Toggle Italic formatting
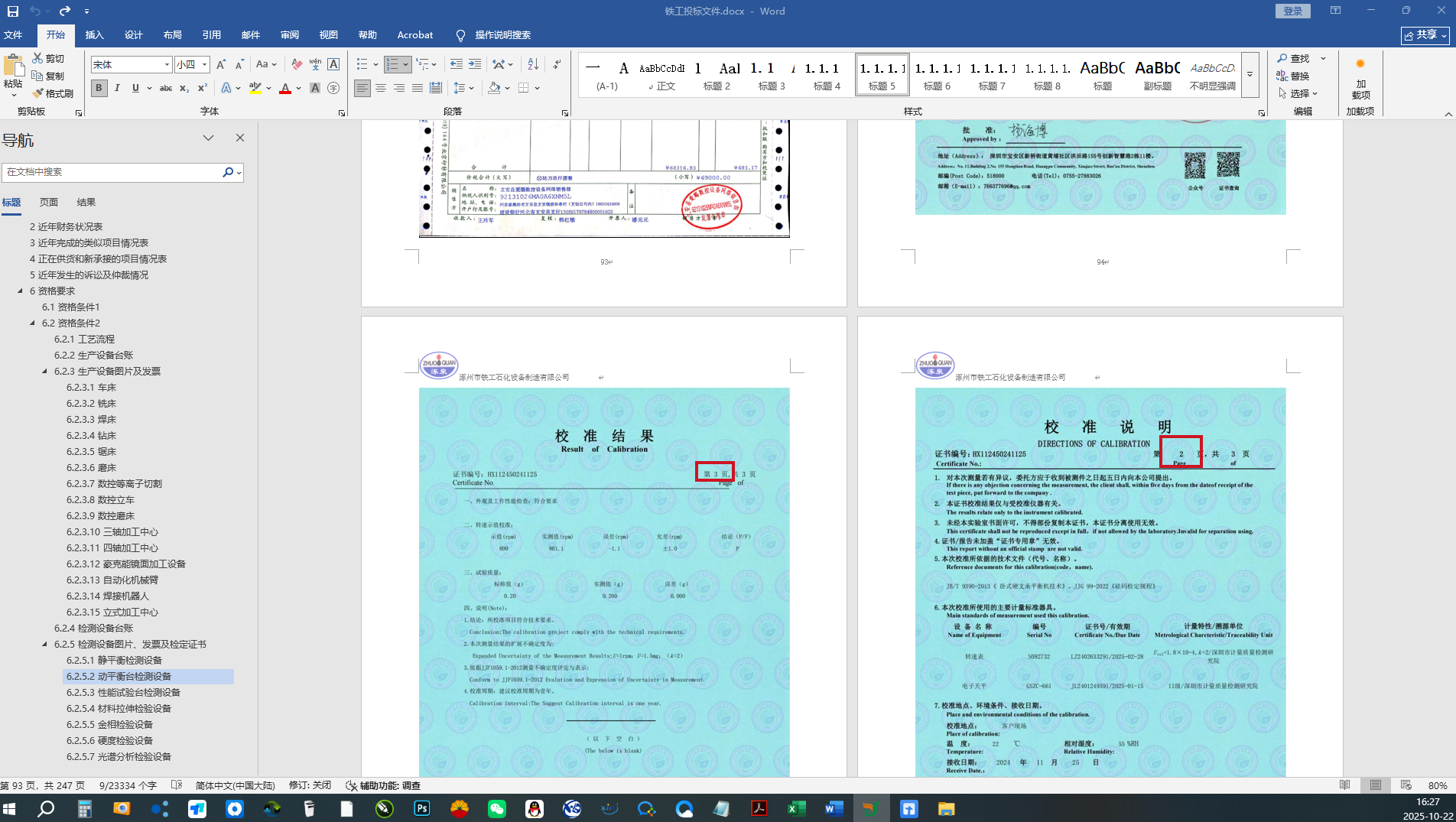 (117, 88)
